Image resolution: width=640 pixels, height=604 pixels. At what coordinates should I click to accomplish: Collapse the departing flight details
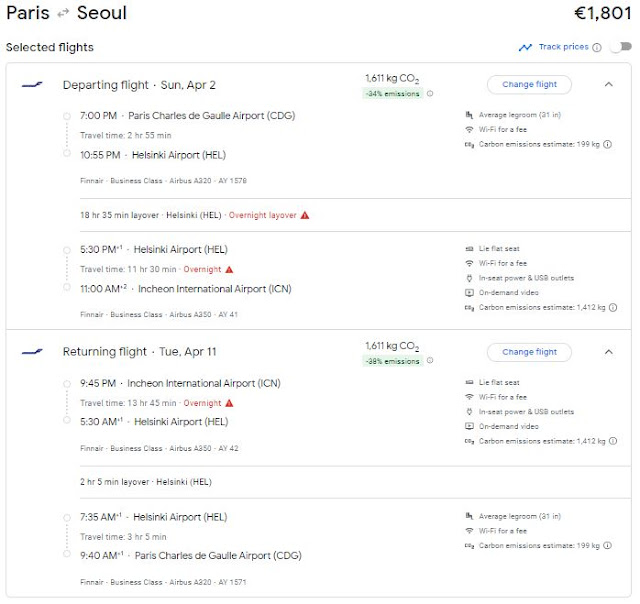click(x=609, y=84)
